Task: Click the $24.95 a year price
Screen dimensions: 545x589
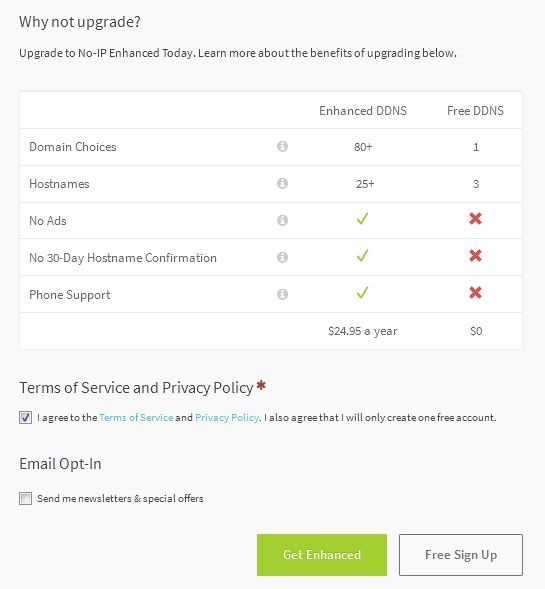Action: point(363,331)
